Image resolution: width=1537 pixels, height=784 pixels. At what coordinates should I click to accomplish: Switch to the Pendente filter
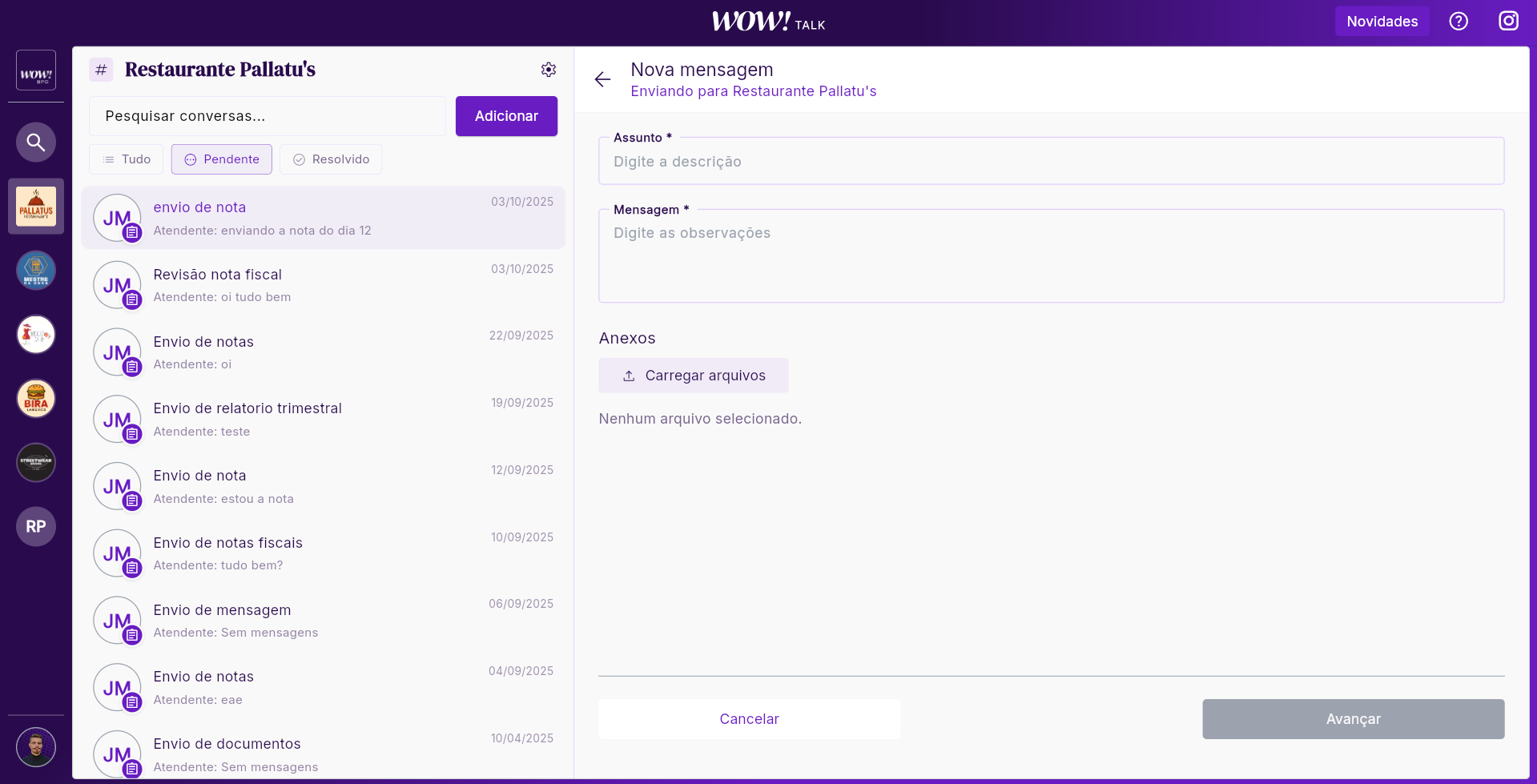(x=222, y=159)
